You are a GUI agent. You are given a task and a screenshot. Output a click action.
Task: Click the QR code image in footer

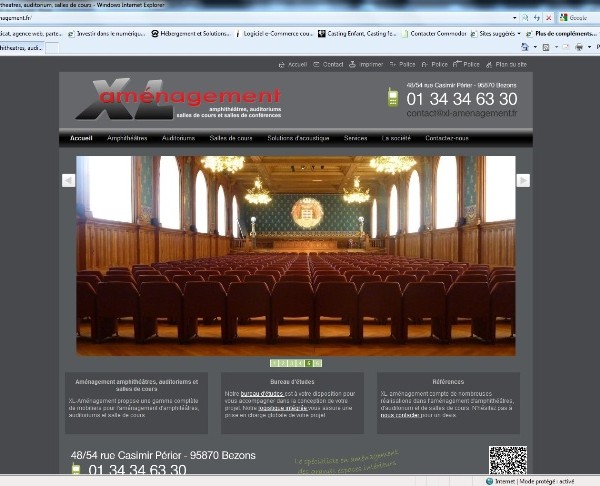[508, 460]
